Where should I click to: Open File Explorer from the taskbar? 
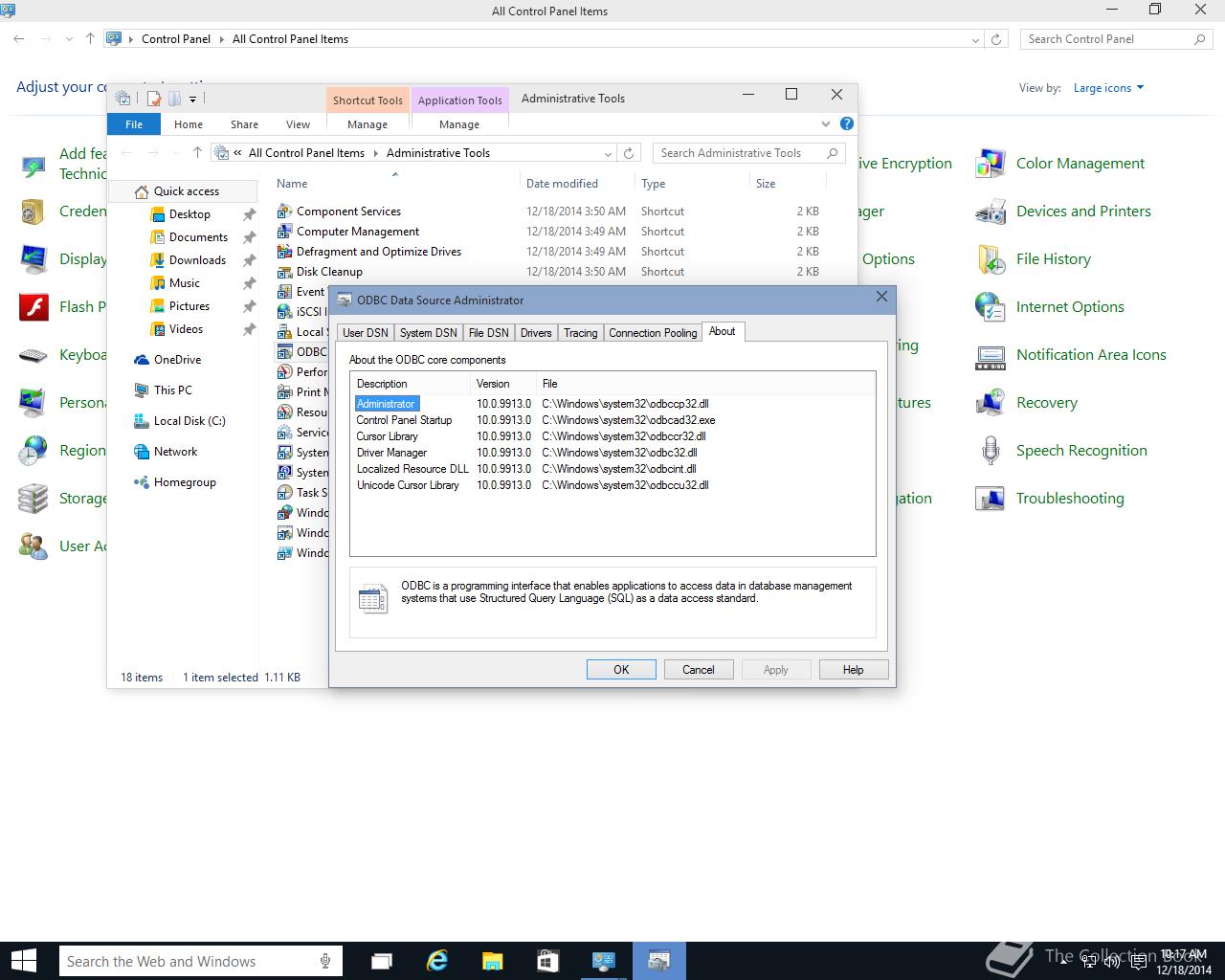(492, 961)
